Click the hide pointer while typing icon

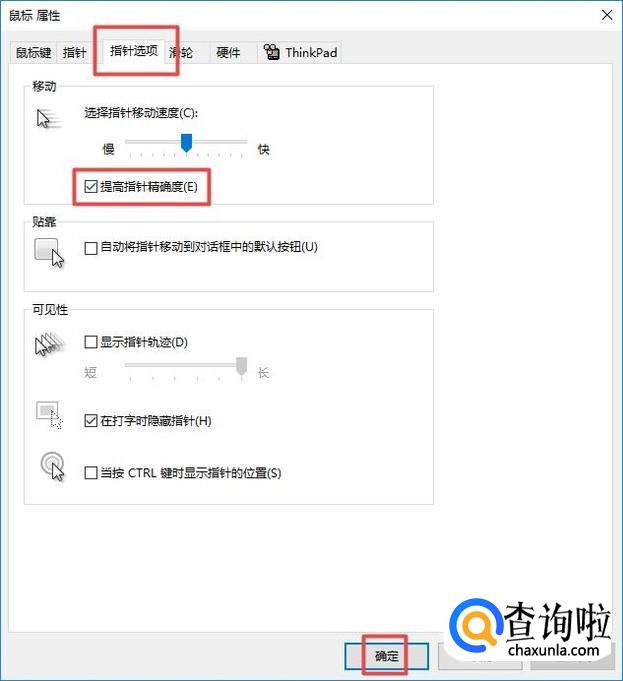point(49,415)
